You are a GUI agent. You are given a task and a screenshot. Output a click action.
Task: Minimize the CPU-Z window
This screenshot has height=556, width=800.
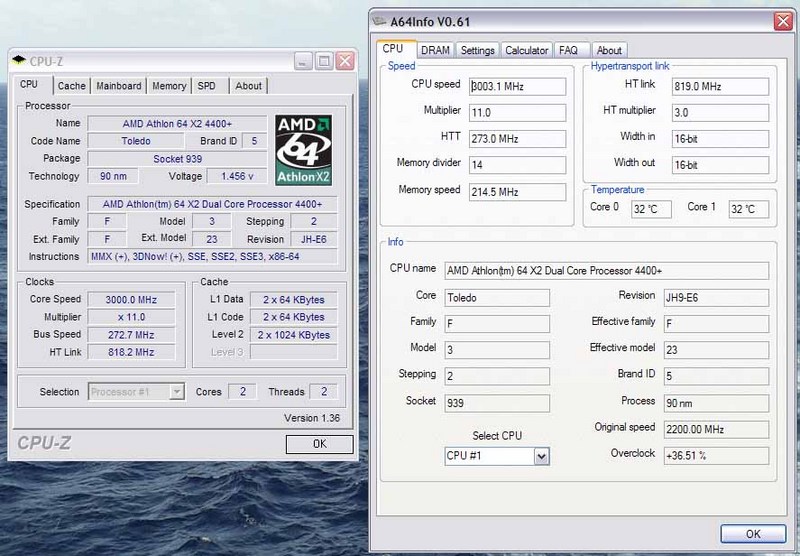tap(303, 61)
